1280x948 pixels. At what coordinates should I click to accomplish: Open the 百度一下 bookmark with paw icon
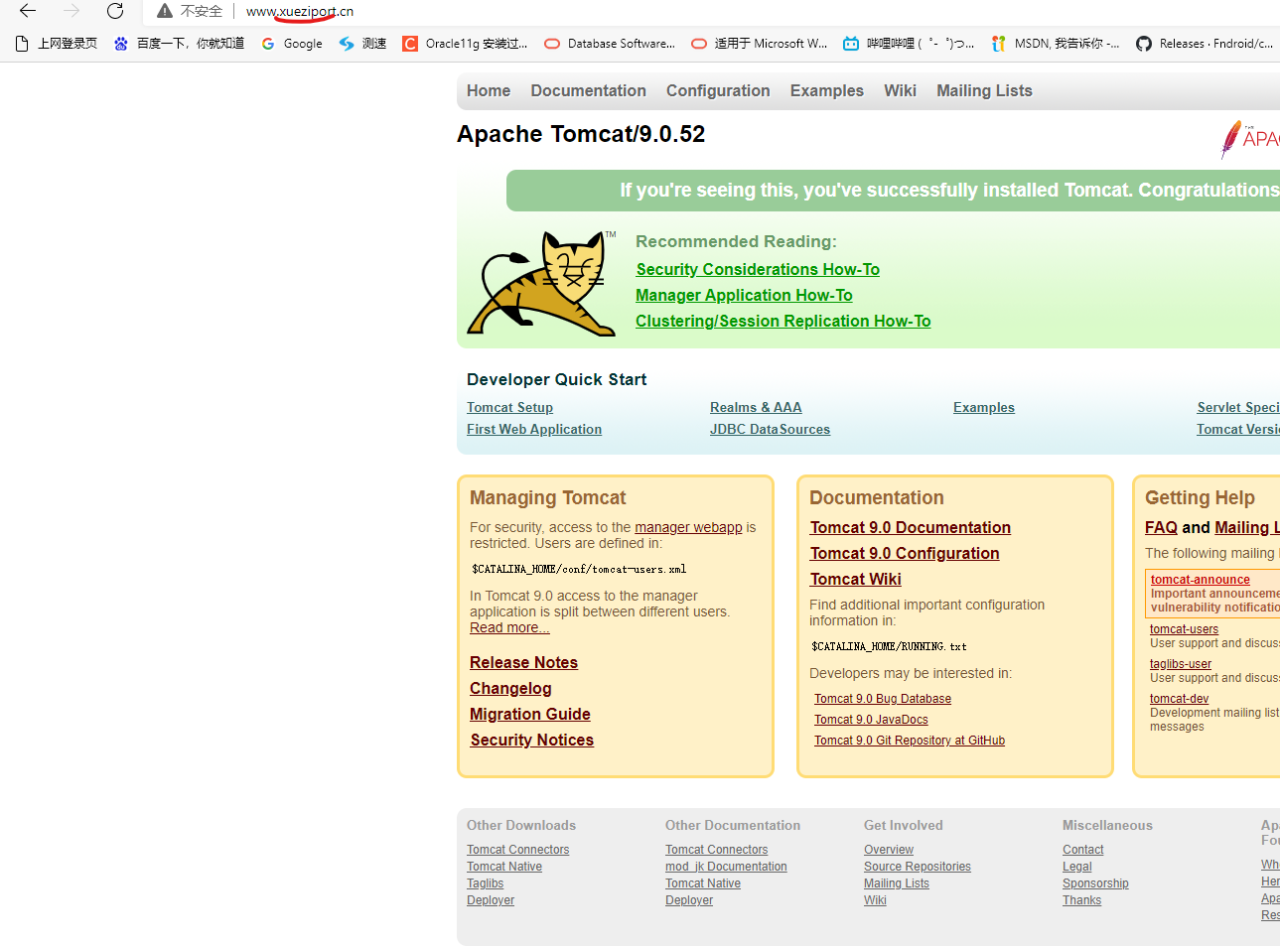[179, 43]
